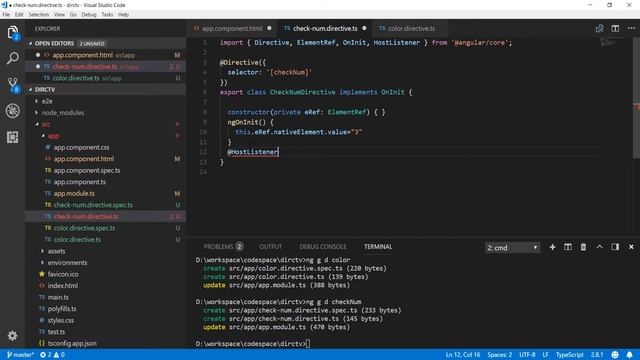The width and height of the screenshot is (640, 360).
Task: Change UTF-8 encoding in status bar
Action: pos(527,355)
